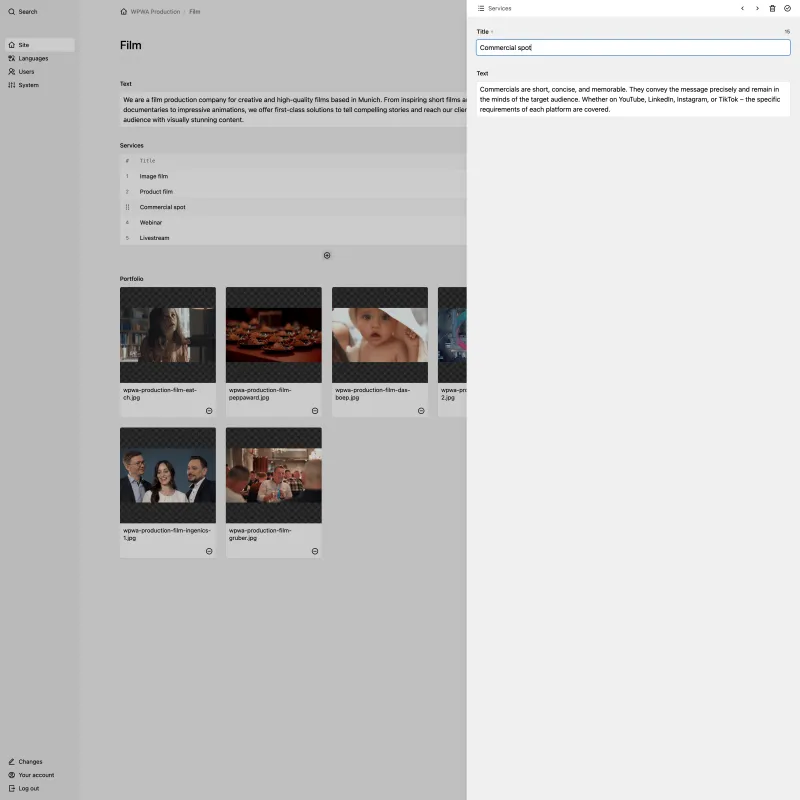Save the item via the checkmark icon
This screenshot has width=800, height=800.
tap(788, 8)
